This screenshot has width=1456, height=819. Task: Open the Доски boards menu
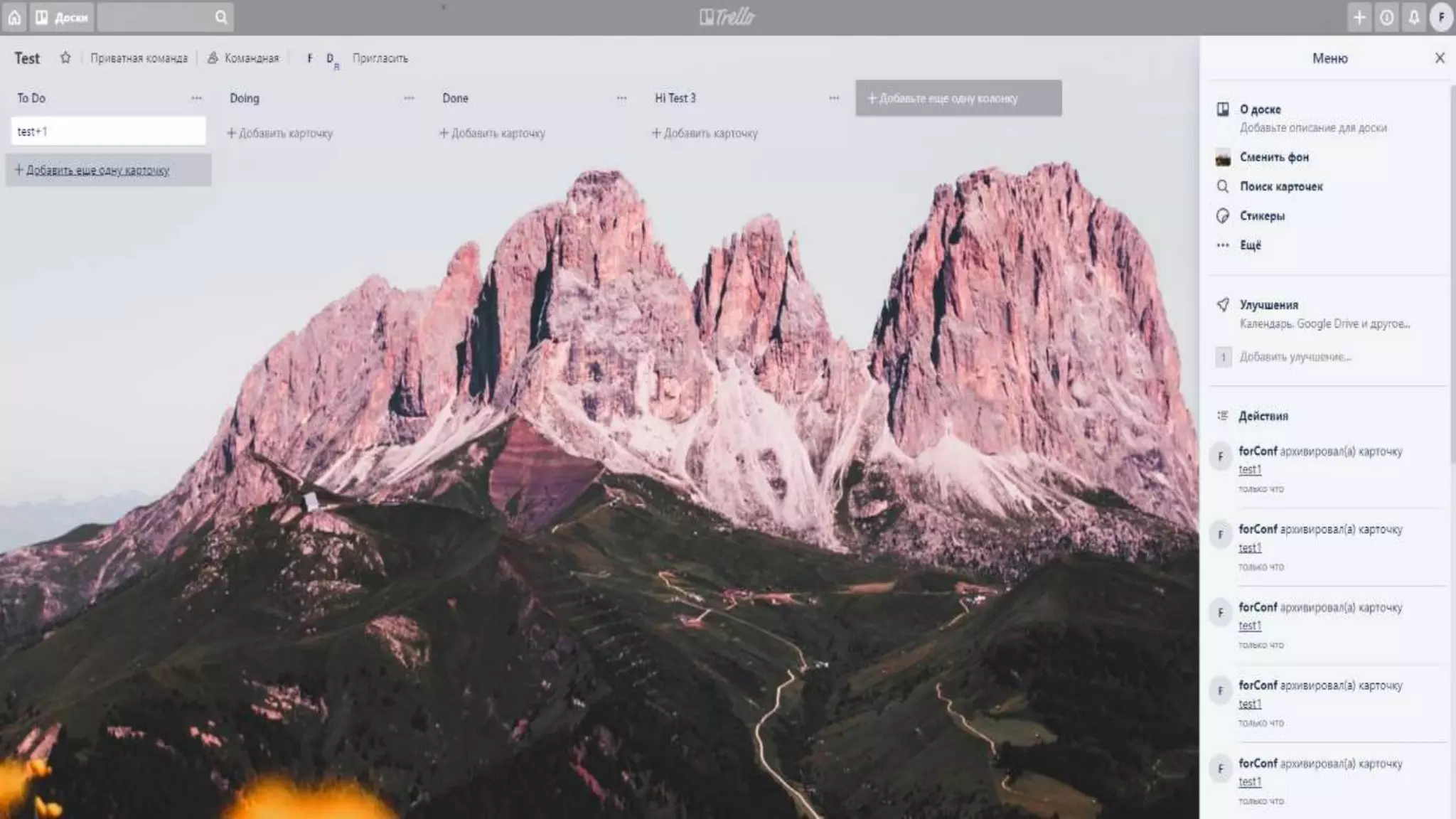(63, 17)
